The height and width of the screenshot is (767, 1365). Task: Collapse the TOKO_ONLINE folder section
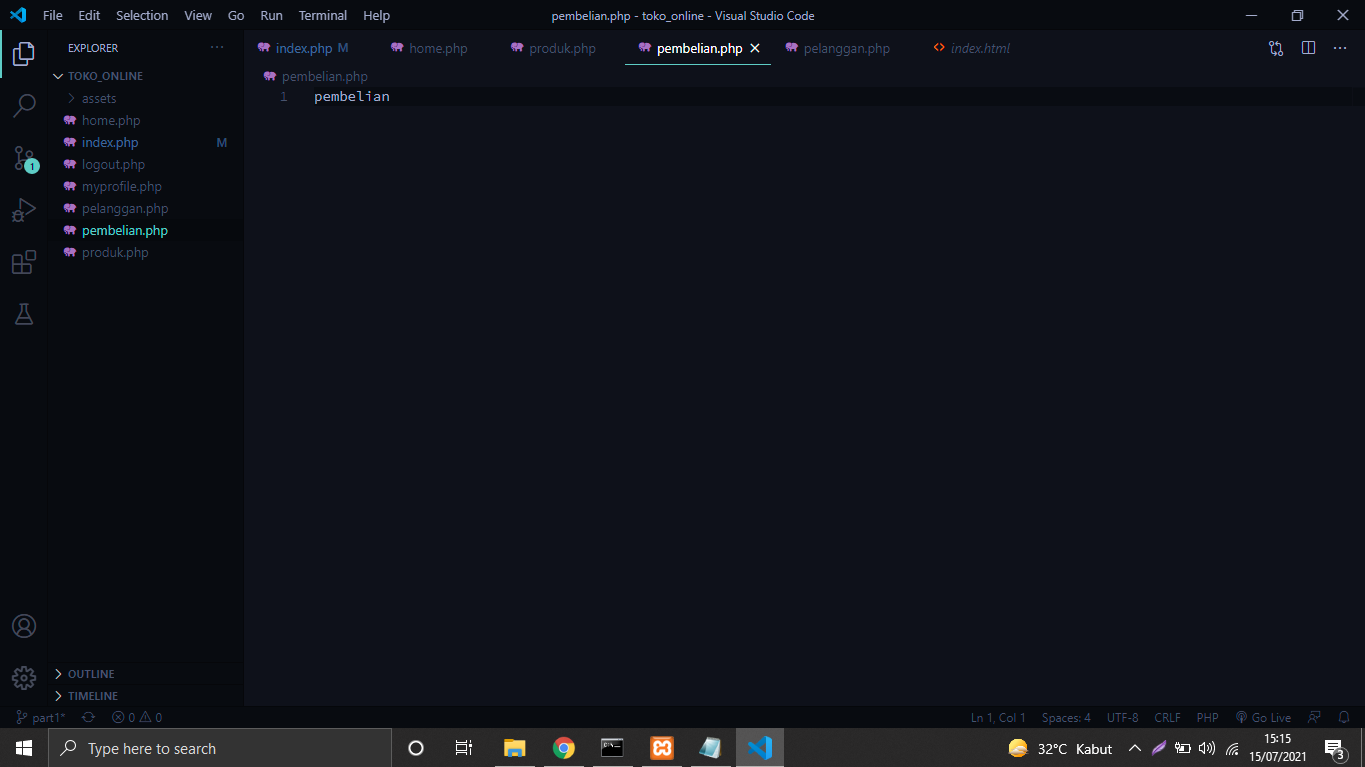point(145,76)
